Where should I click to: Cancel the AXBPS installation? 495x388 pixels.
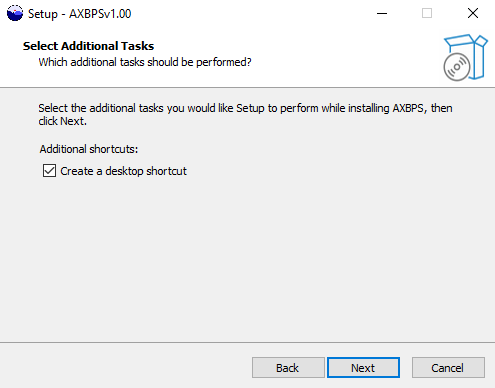tap(448, 368)
